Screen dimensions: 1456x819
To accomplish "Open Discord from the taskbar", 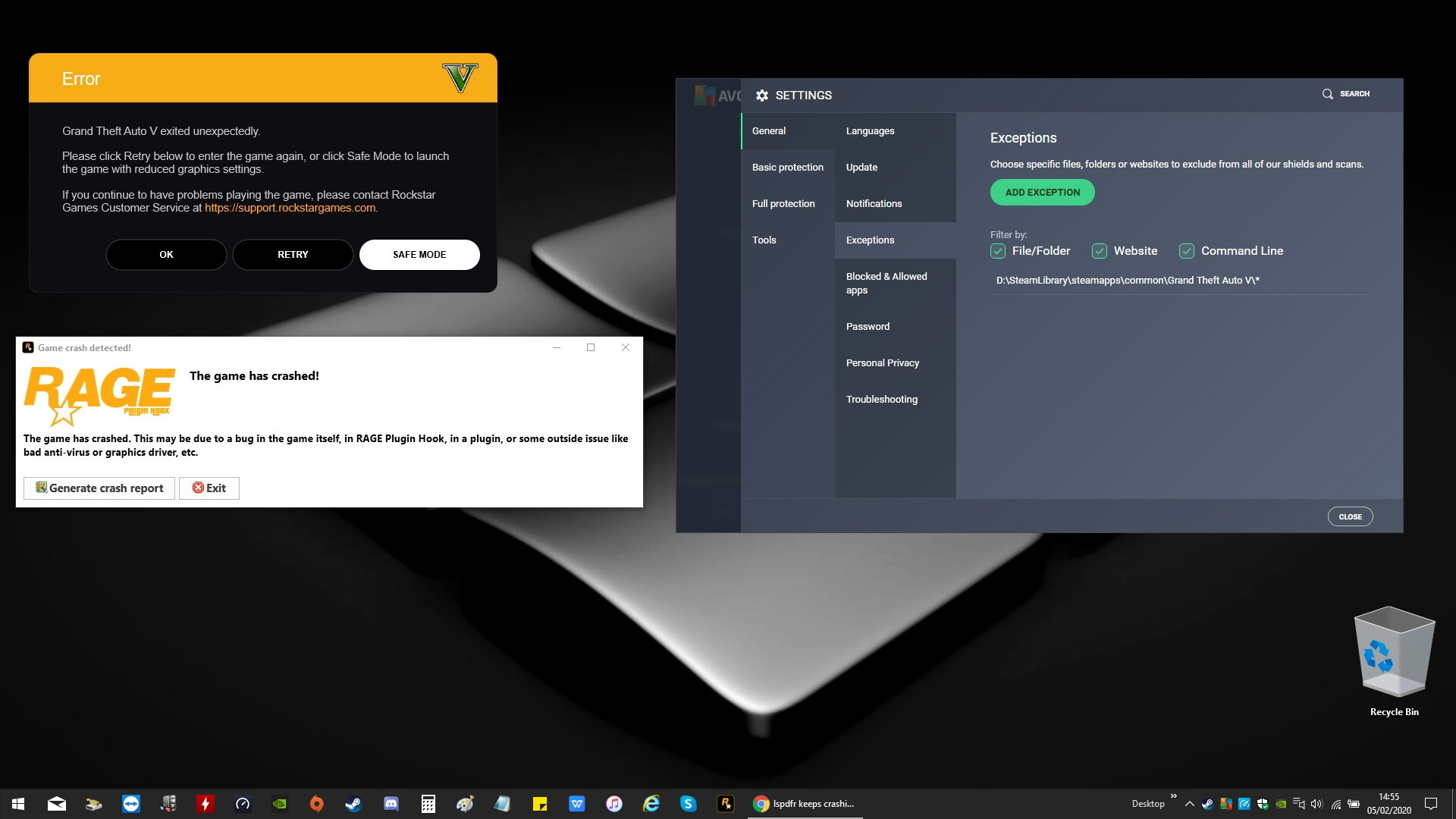I will [391, 804].
